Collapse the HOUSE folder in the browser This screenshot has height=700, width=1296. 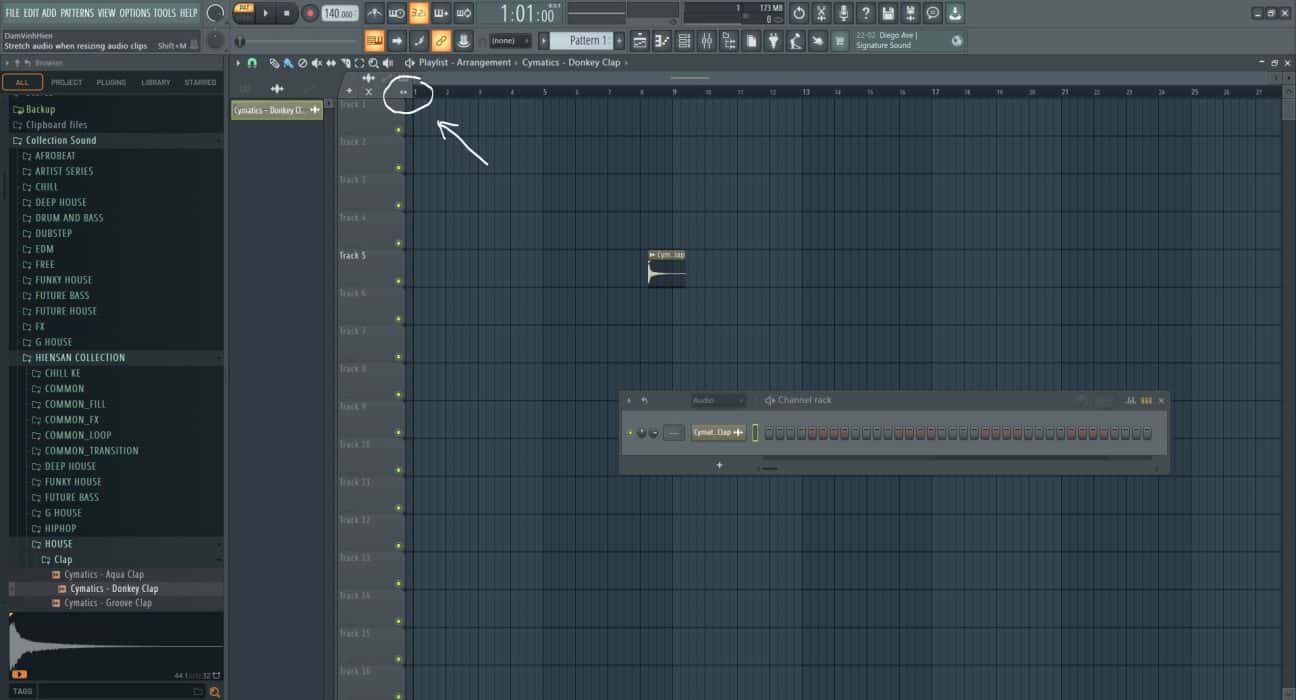tap(56, 543)
